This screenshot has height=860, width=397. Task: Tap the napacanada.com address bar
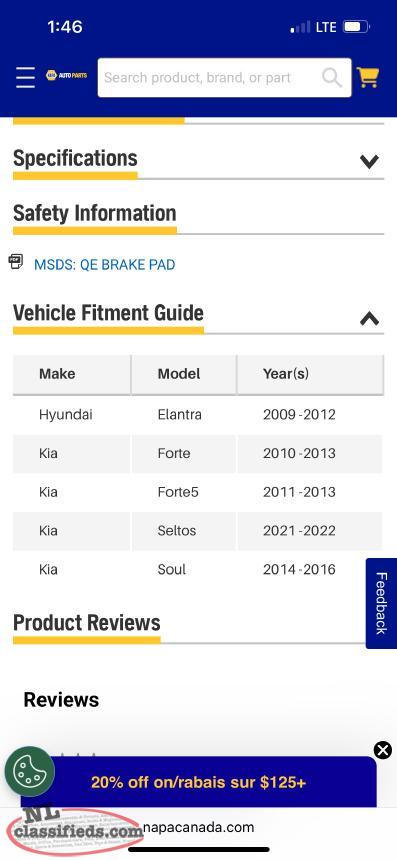coord(199,827)
